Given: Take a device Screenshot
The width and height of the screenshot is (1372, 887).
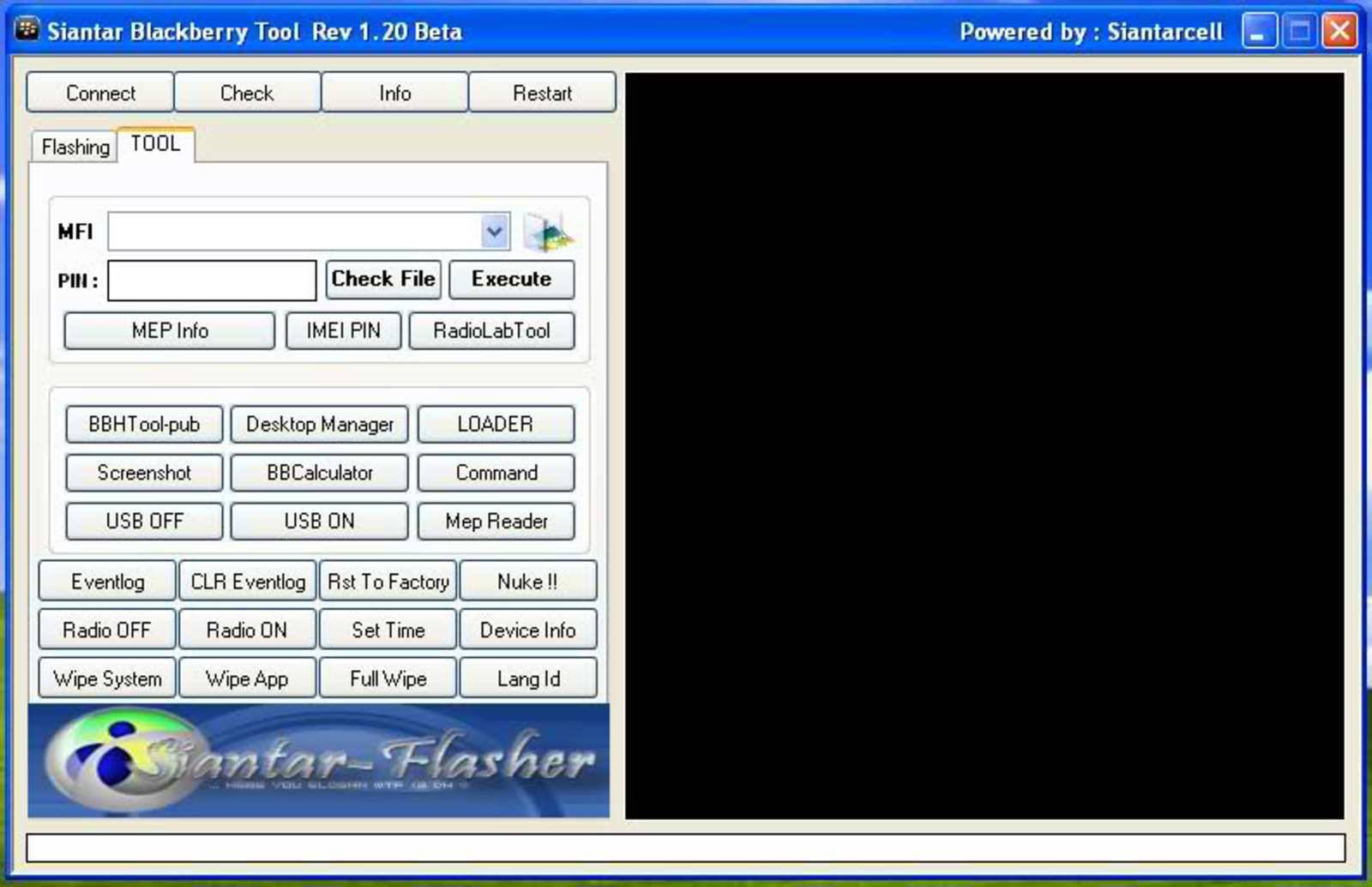Looking at the screenshot, I should point(144,473).
